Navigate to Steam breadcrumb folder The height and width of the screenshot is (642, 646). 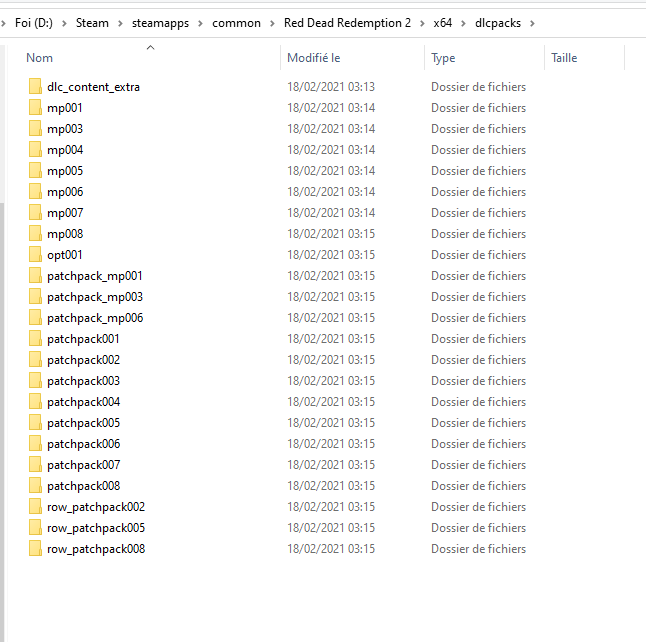[92, 23]
